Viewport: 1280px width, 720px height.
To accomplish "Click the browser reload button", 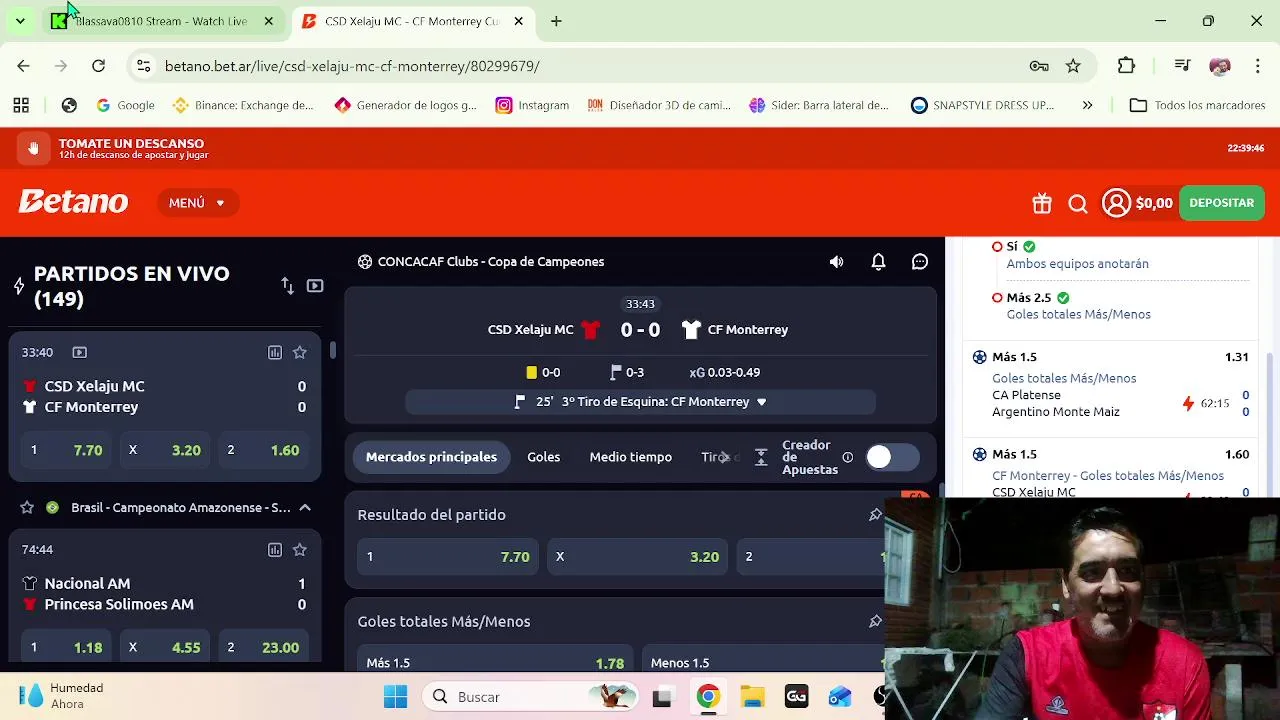I will [98, 66].
